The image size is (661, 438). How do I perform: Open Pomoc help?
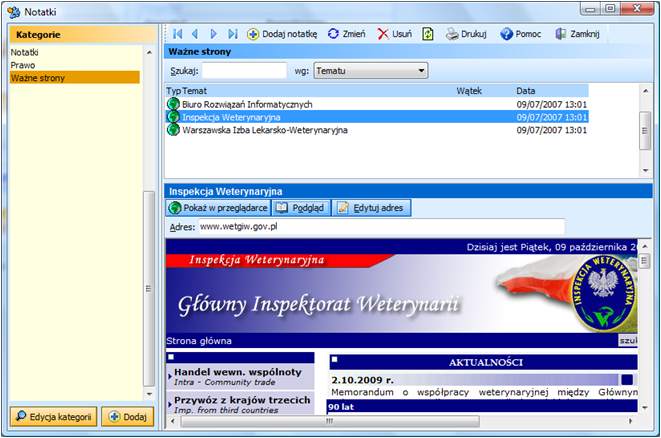click(x=520, y=34)
